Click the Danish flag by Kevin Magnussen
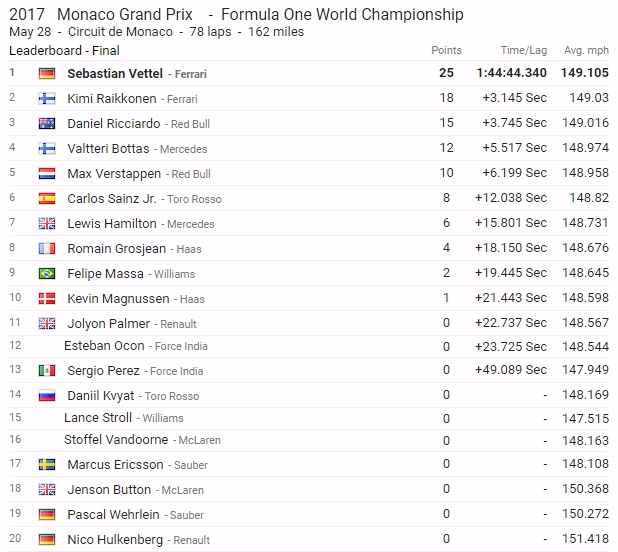The height and width of the screenshot is (552, 618). tap(46, 298)
